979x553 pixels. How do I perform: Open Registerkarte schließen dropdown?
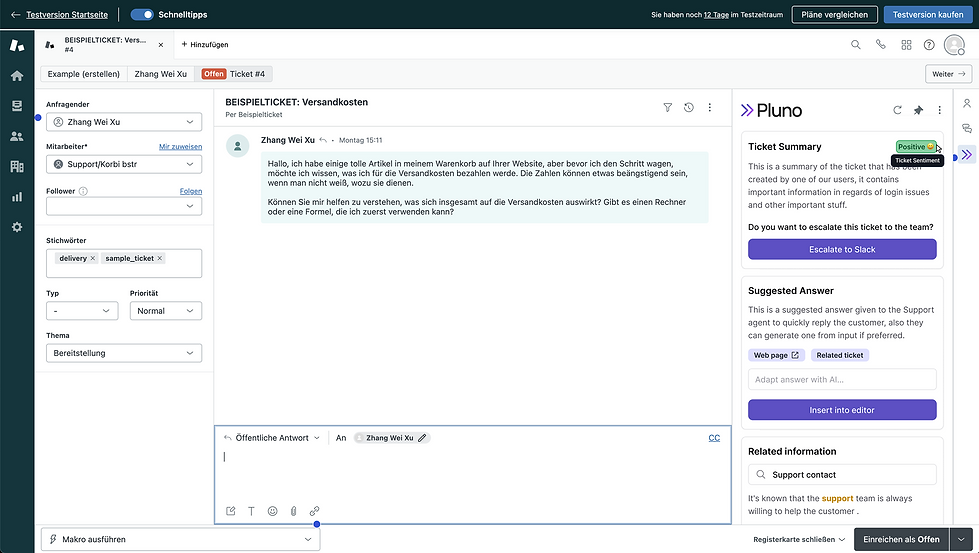799,539
